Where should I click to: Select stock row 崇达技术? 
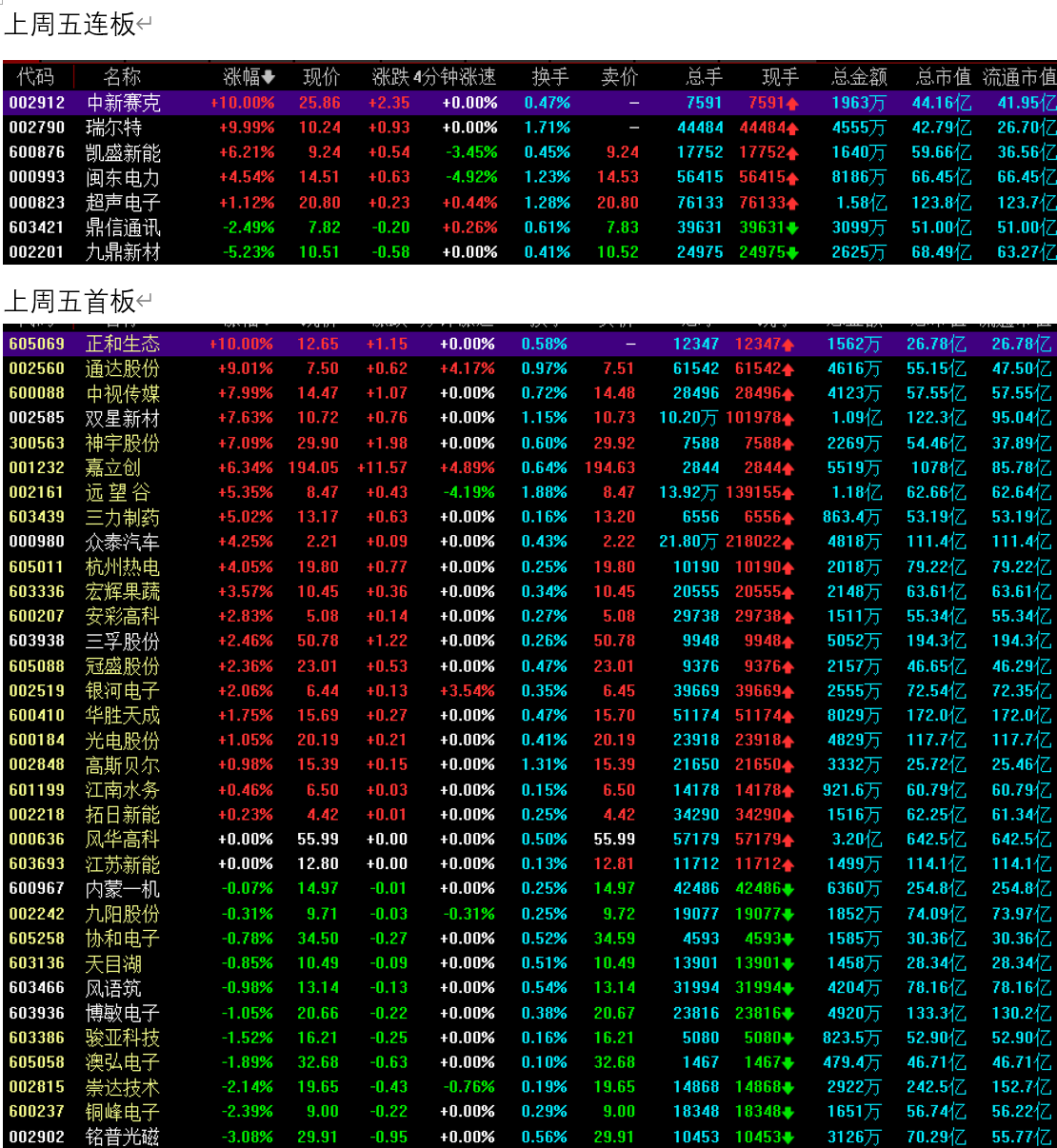[529, 1087]
